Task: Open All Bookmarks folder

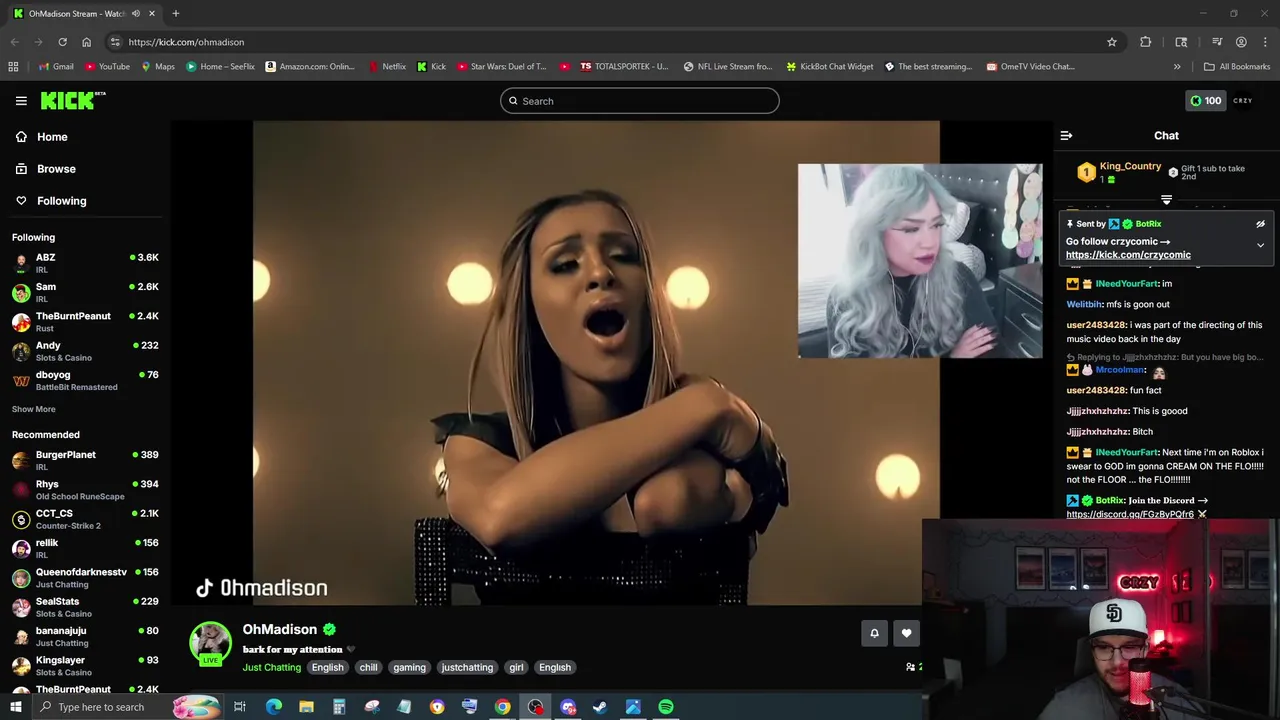Action: pyautogui.click(x=1237, y=67)
